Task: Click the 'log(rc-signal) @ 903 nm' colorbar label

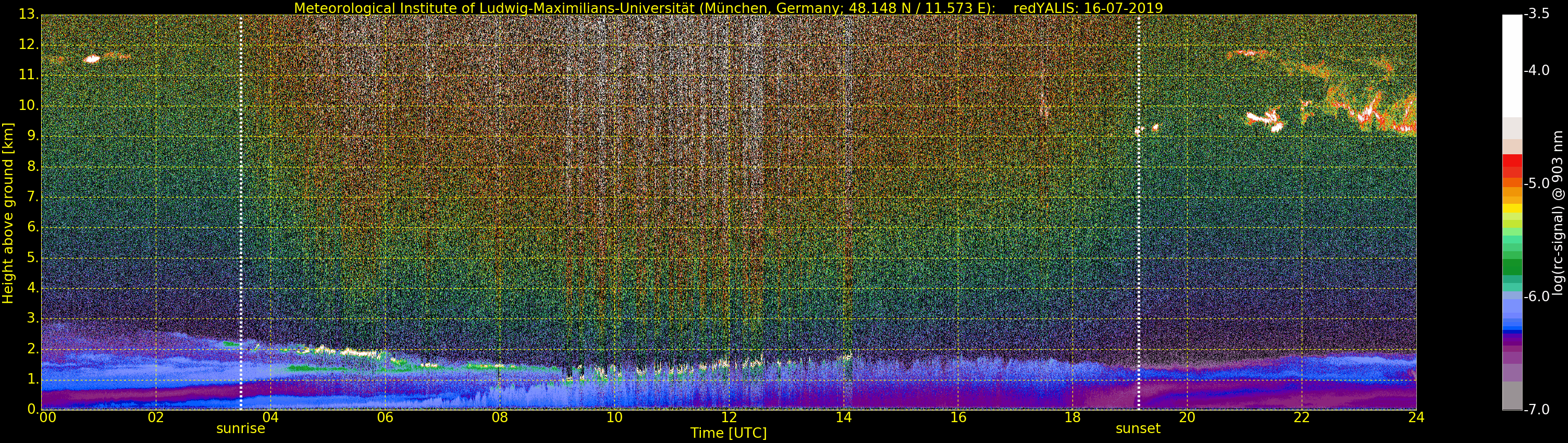Action: (1558, 212)
